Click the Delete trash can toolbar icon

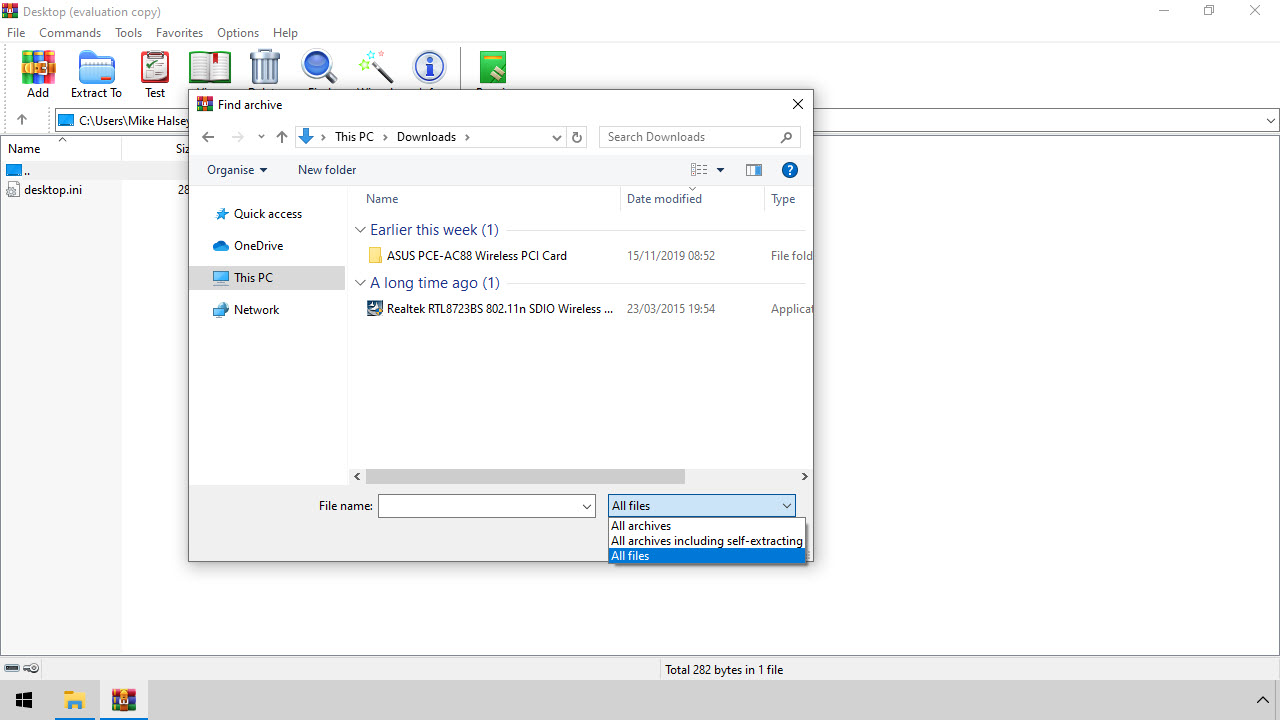[265, 69]
